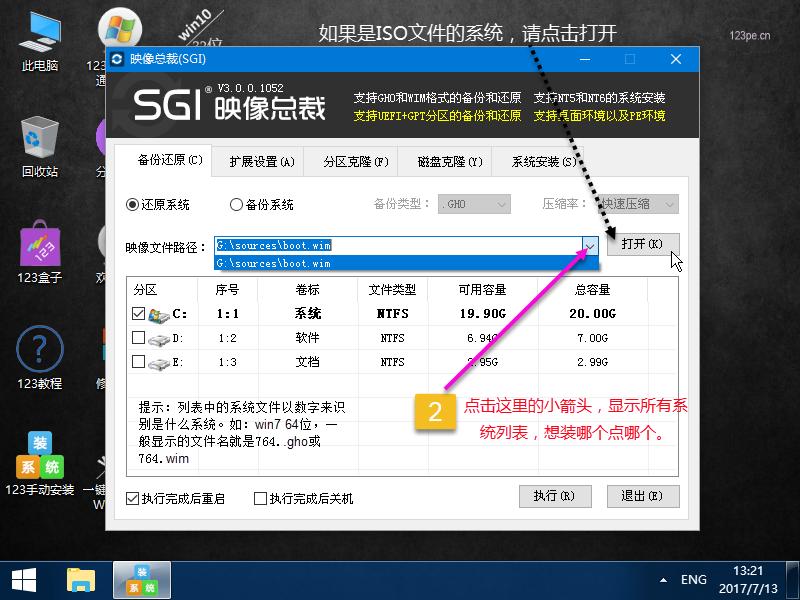
Task: Launch 123手动安装 from the desktop
Action: click(38, 452)
